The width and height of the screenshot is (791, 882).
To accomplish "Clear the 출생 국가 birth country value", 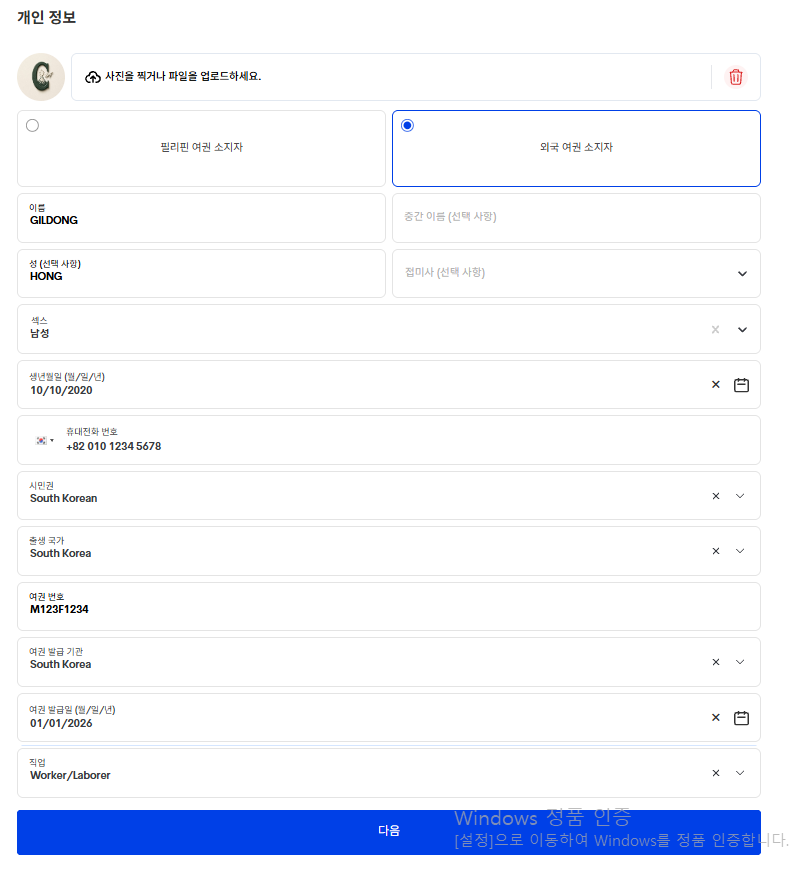I will click(x=716, y=551).
